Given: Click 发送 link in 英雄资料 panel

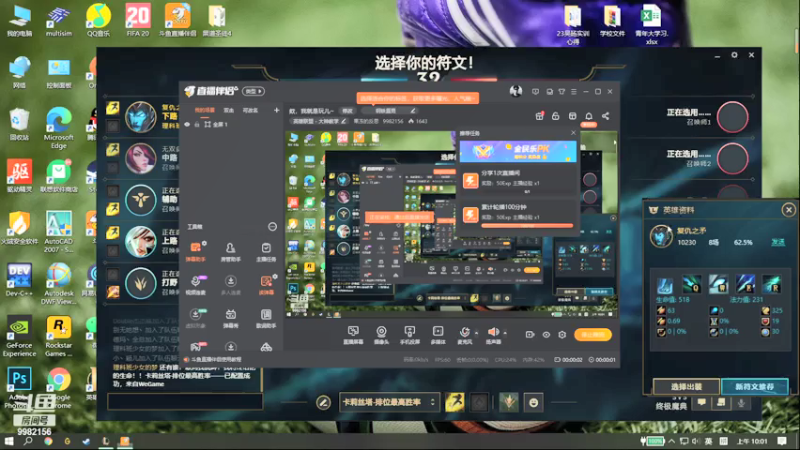Looking at the screenshot, I should coord(778,242).
